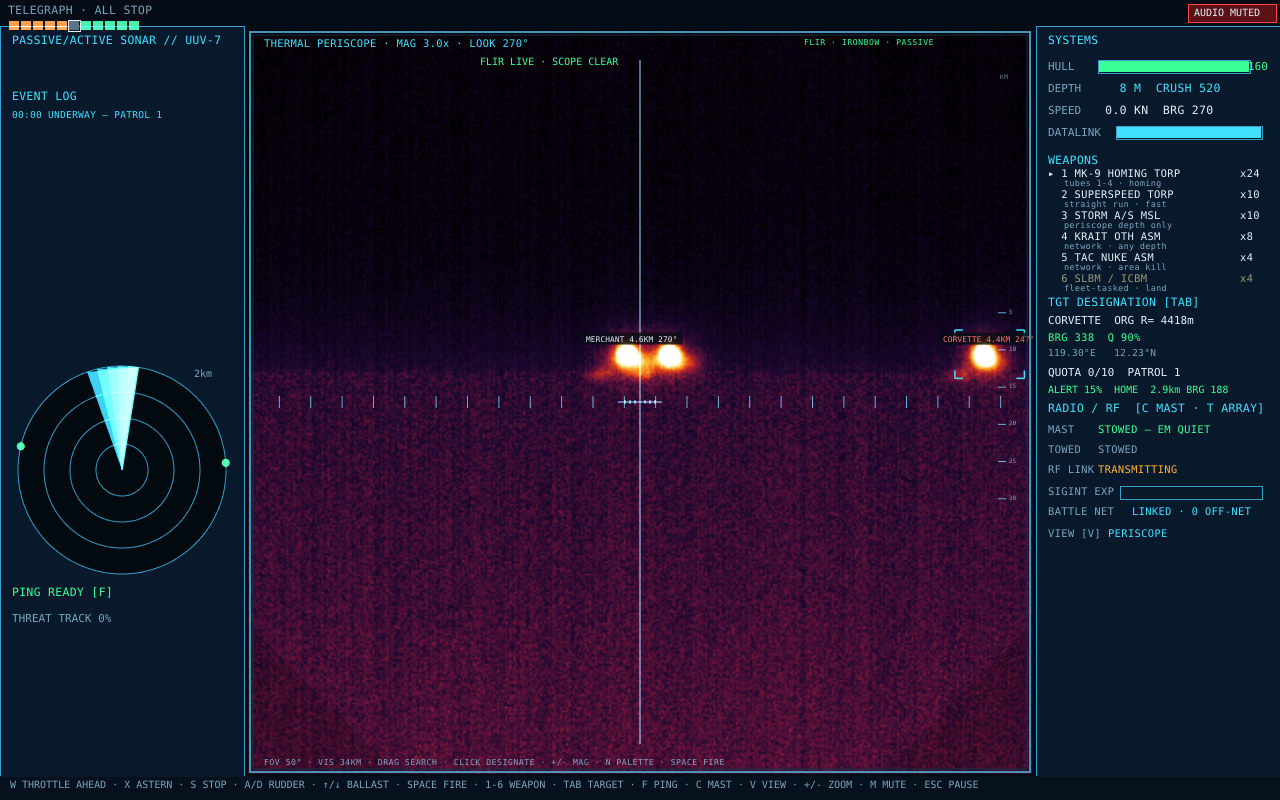Viewport: 1280px width, 800px height.
Task: Click the green HULL integrity bar
Action: coord(1174,67)
